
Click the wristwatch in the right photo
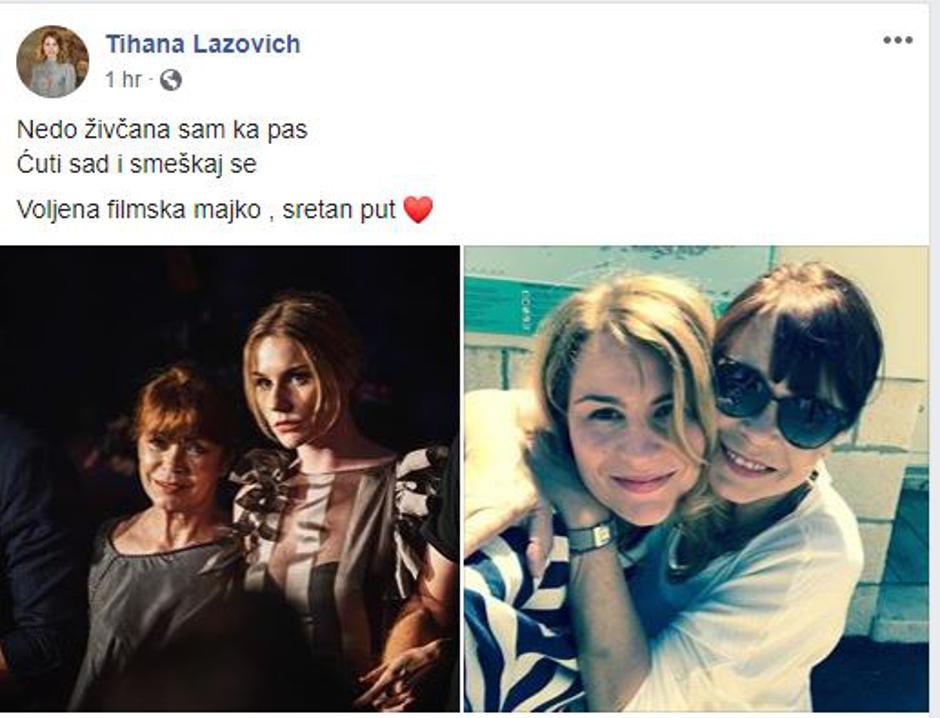click(x=592, y=536)
